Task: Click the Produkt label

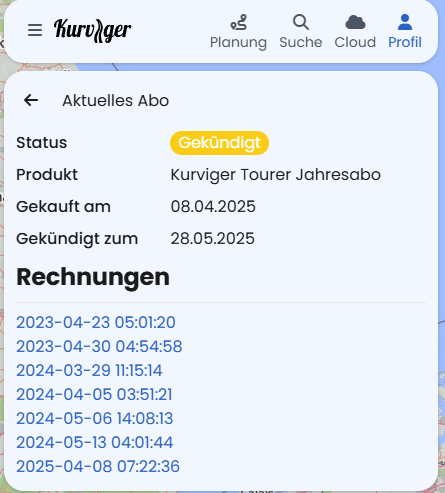Action: (x=47, y=174)
